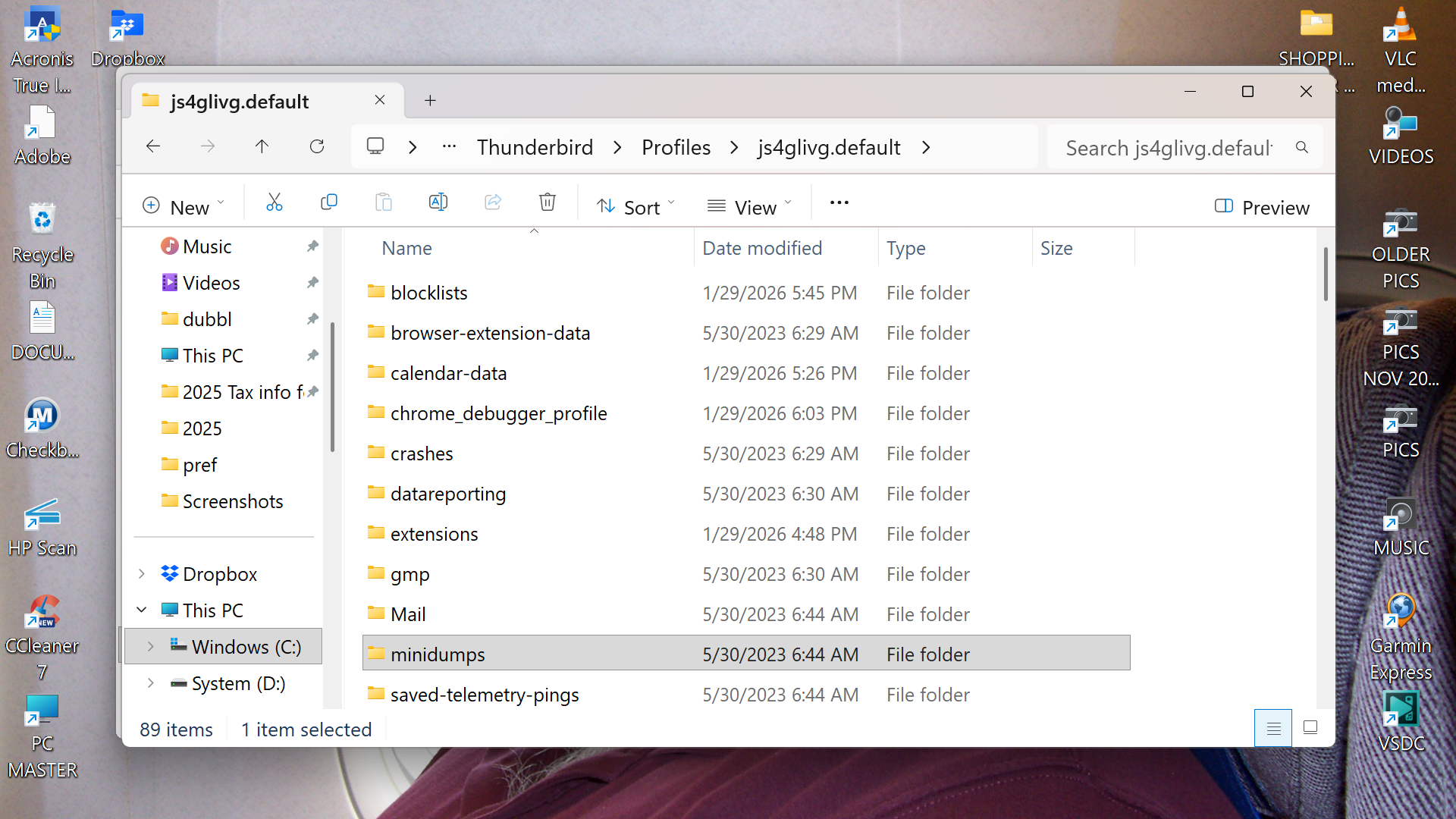Navigate back with the left arrow
This screenshot has width=1456, height=819.
tap(153, 146)
